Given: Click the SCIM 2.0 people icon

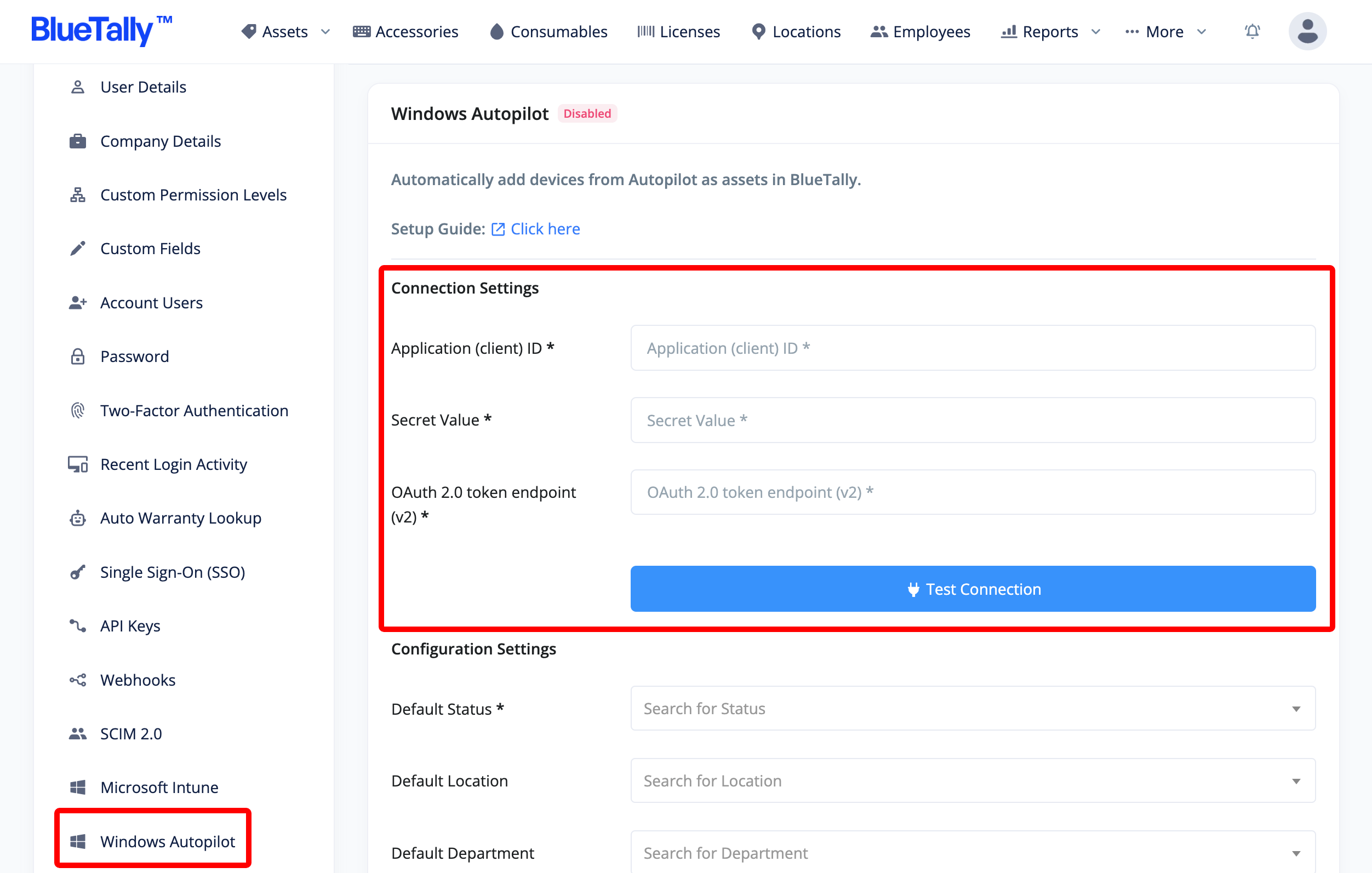Looking at the screenshot, I should pyautogui.click(x=77, y=733).
